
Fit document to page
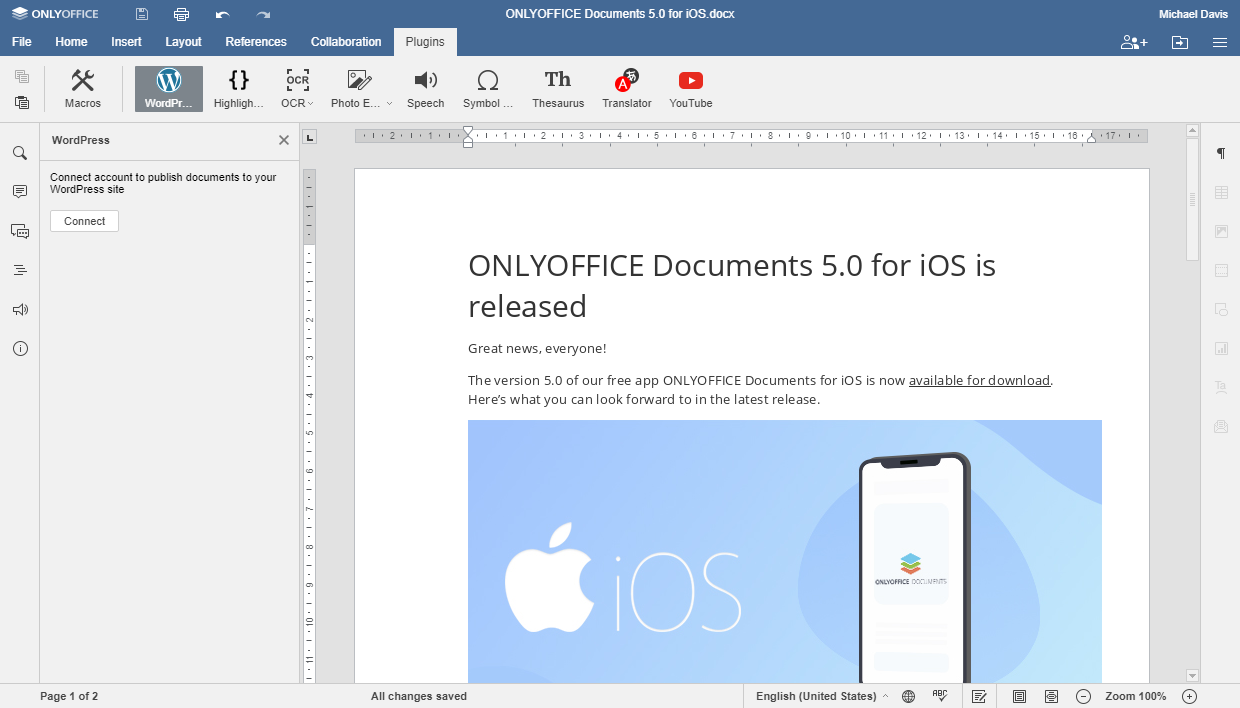1019,696
